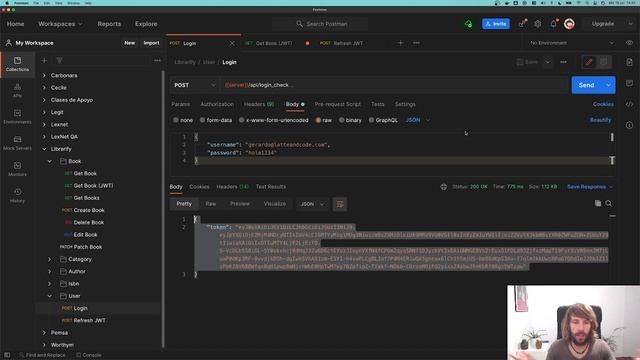
Task: Open the info icon in right sidebar
Action: tap(629, 125)
